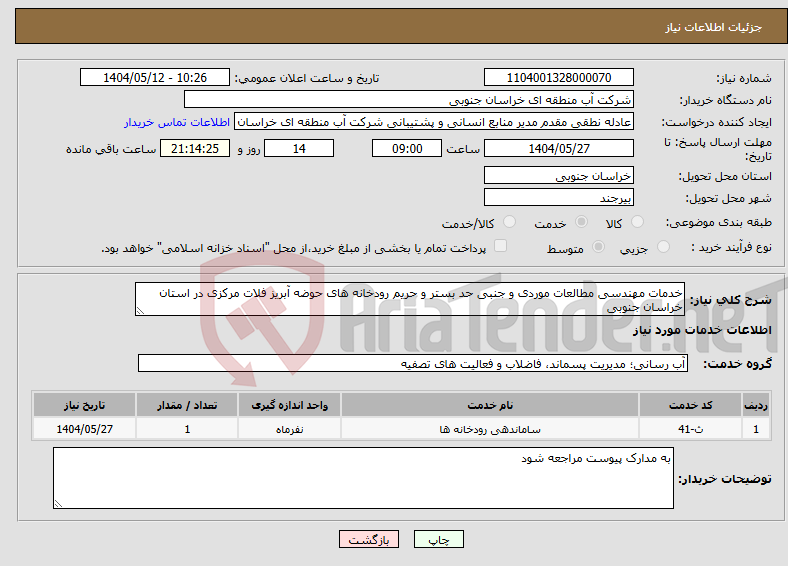788x566 pixels.
Task: Click the announcement date field 1404/05/12 - 10:26
Action: (155, 77)
